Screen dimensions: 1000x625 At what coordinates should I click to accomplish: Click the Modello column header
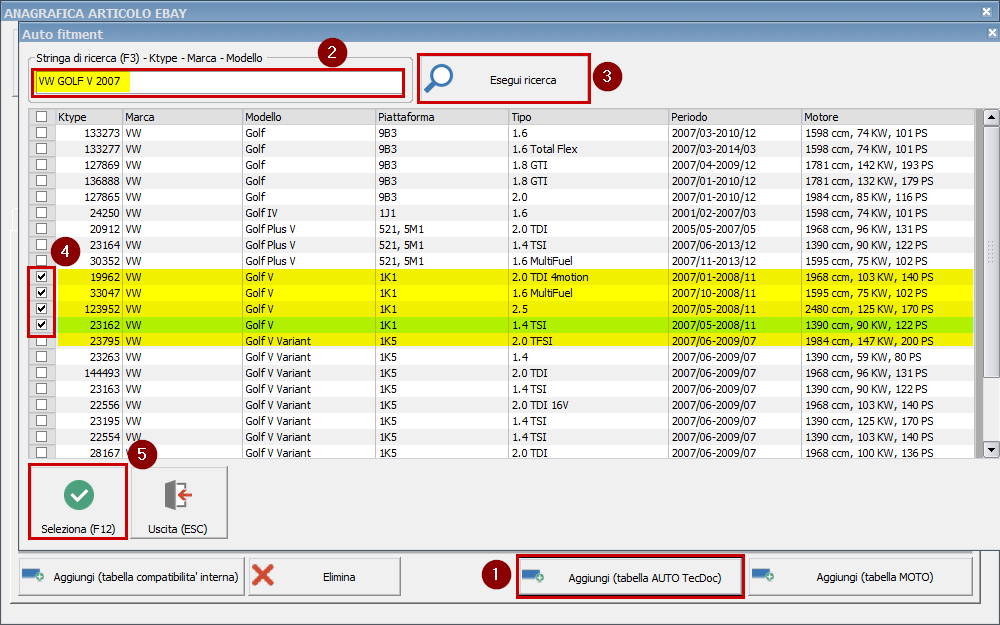tap(309, 117)
